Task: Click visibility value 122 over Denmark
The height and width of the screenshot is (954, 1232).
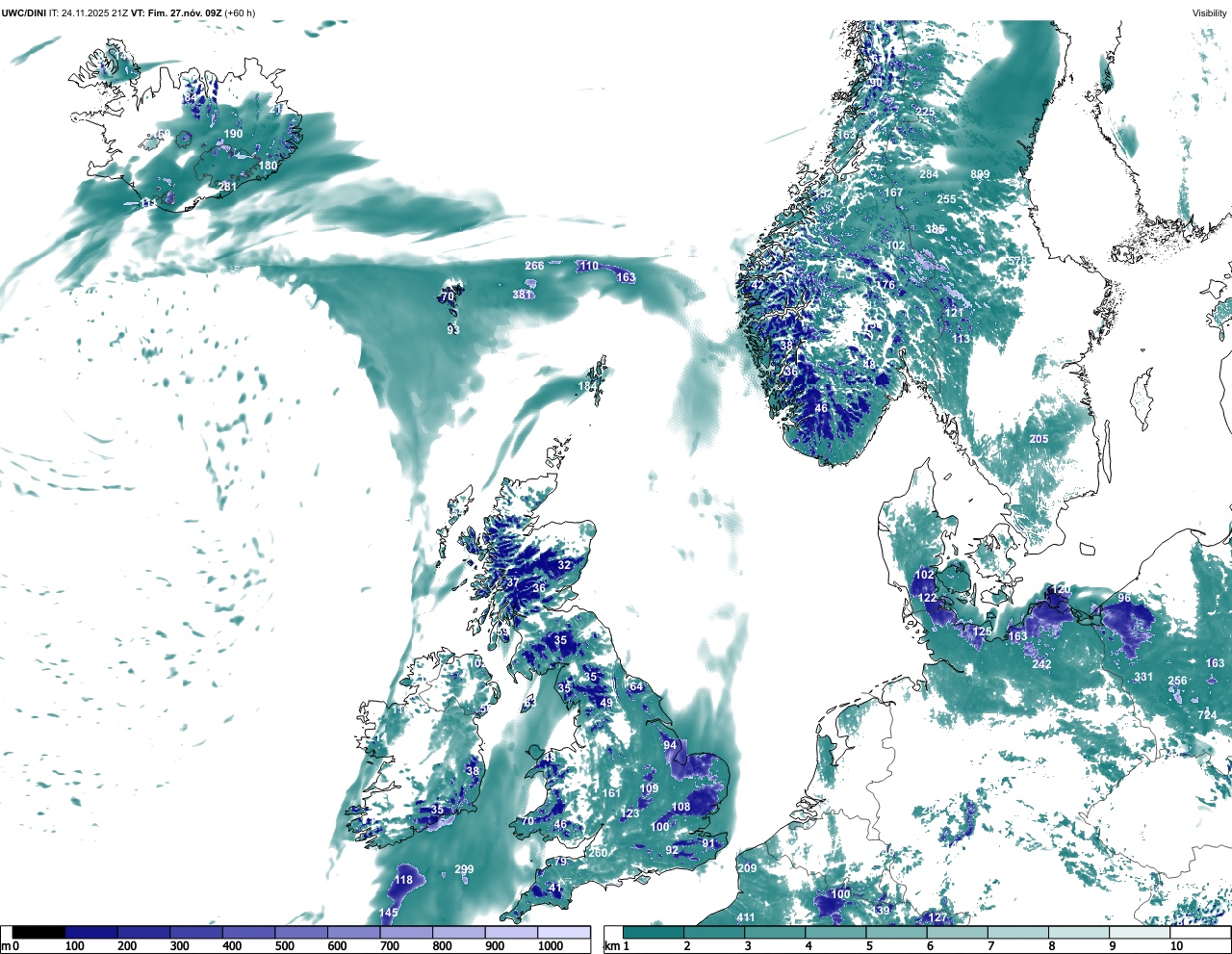Action: [x=927, y=598]
